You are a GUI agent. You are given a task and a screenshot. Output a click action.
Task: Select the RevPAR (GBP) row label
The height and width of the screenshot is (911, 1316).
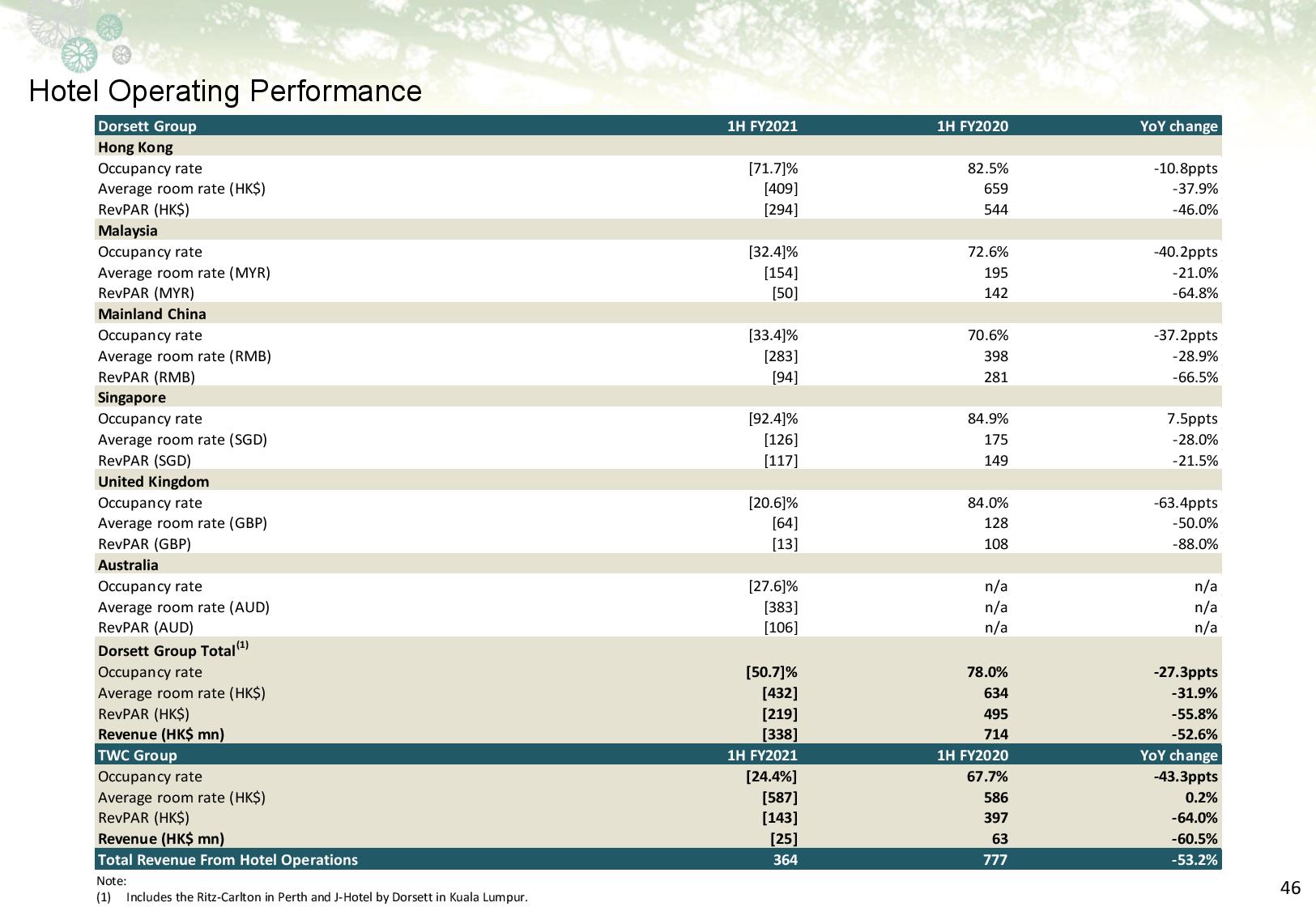click(x=144, y=544)
